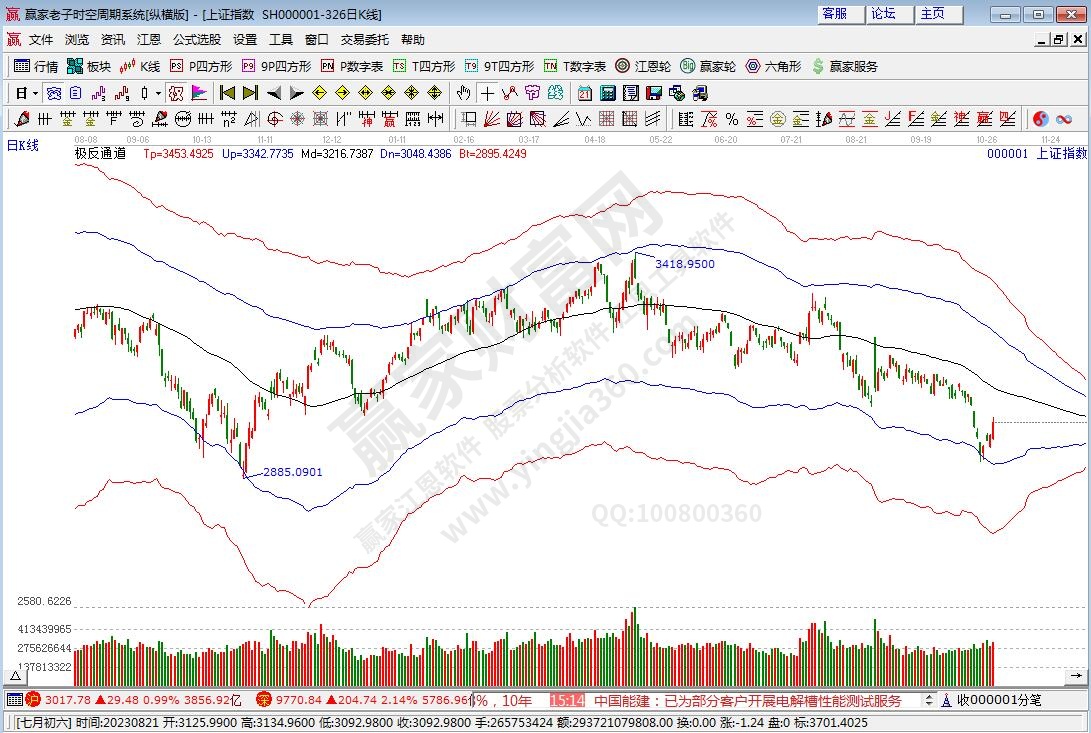Click the 论坛 forum button
Image resolution: width=1091 pixels, height=733 pixels.
(883, 14)
